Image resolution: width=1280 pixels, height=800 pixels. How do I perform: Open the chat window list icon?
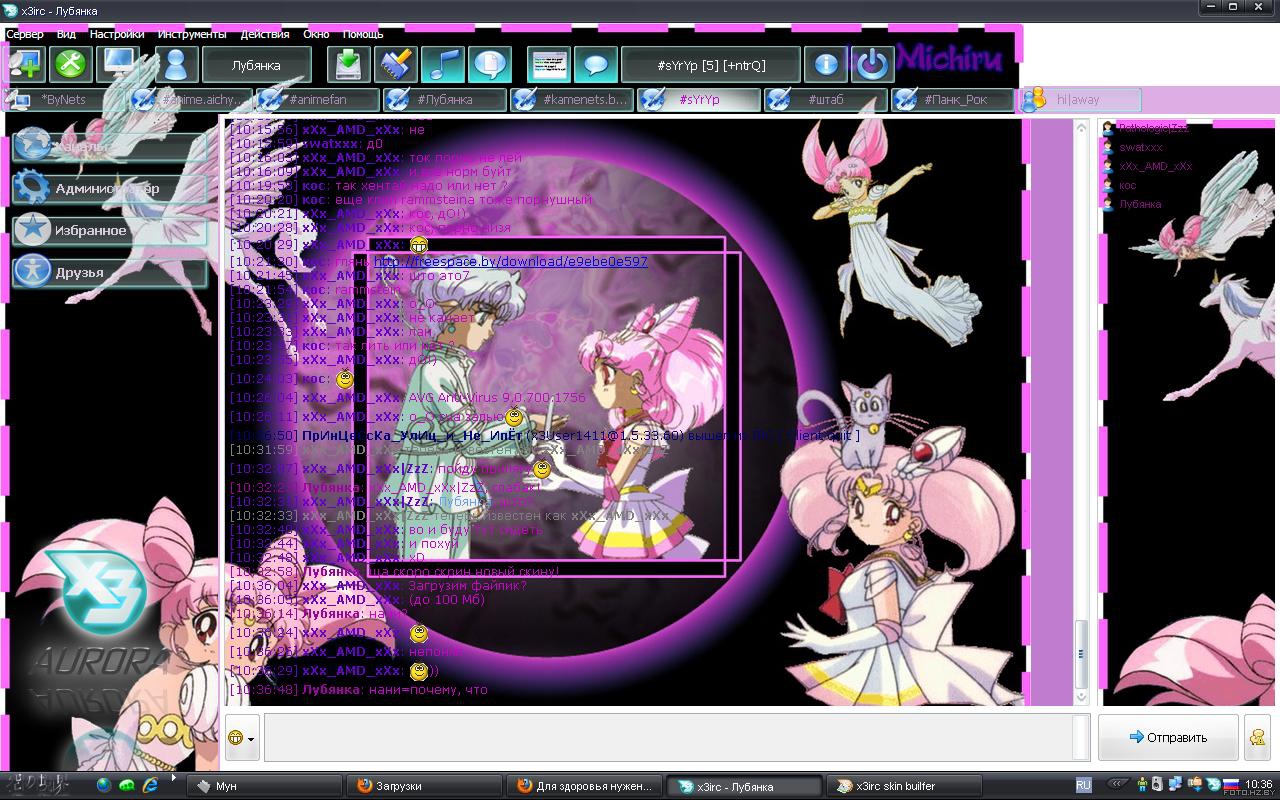pyautogui.click(x=548, y=65)
